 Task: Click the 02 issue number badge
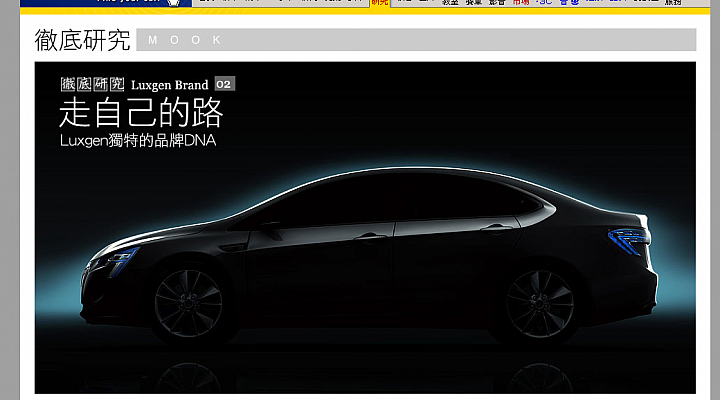point(225,84)
